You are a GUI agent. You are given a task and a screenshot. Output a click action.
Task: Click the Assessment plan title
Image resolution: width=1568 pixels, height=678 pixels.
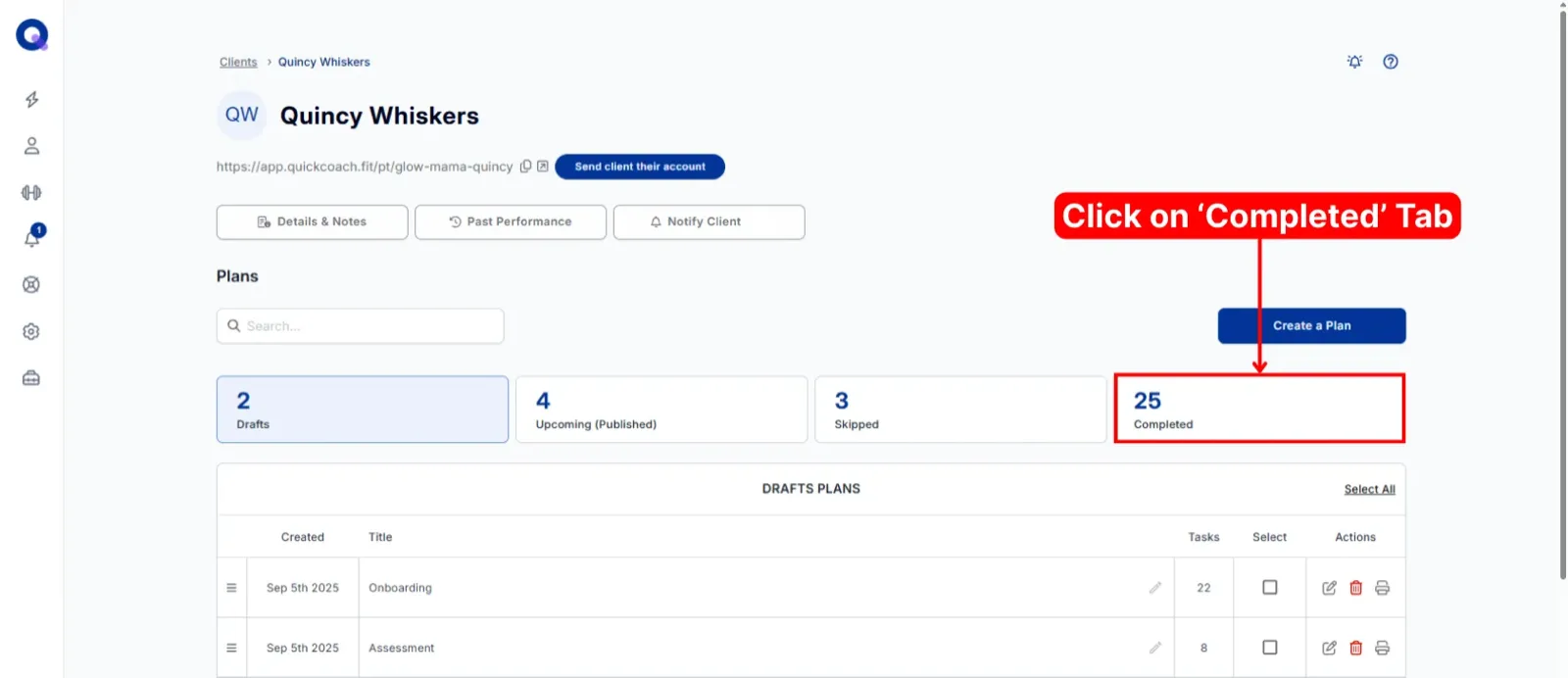[401, 648]
